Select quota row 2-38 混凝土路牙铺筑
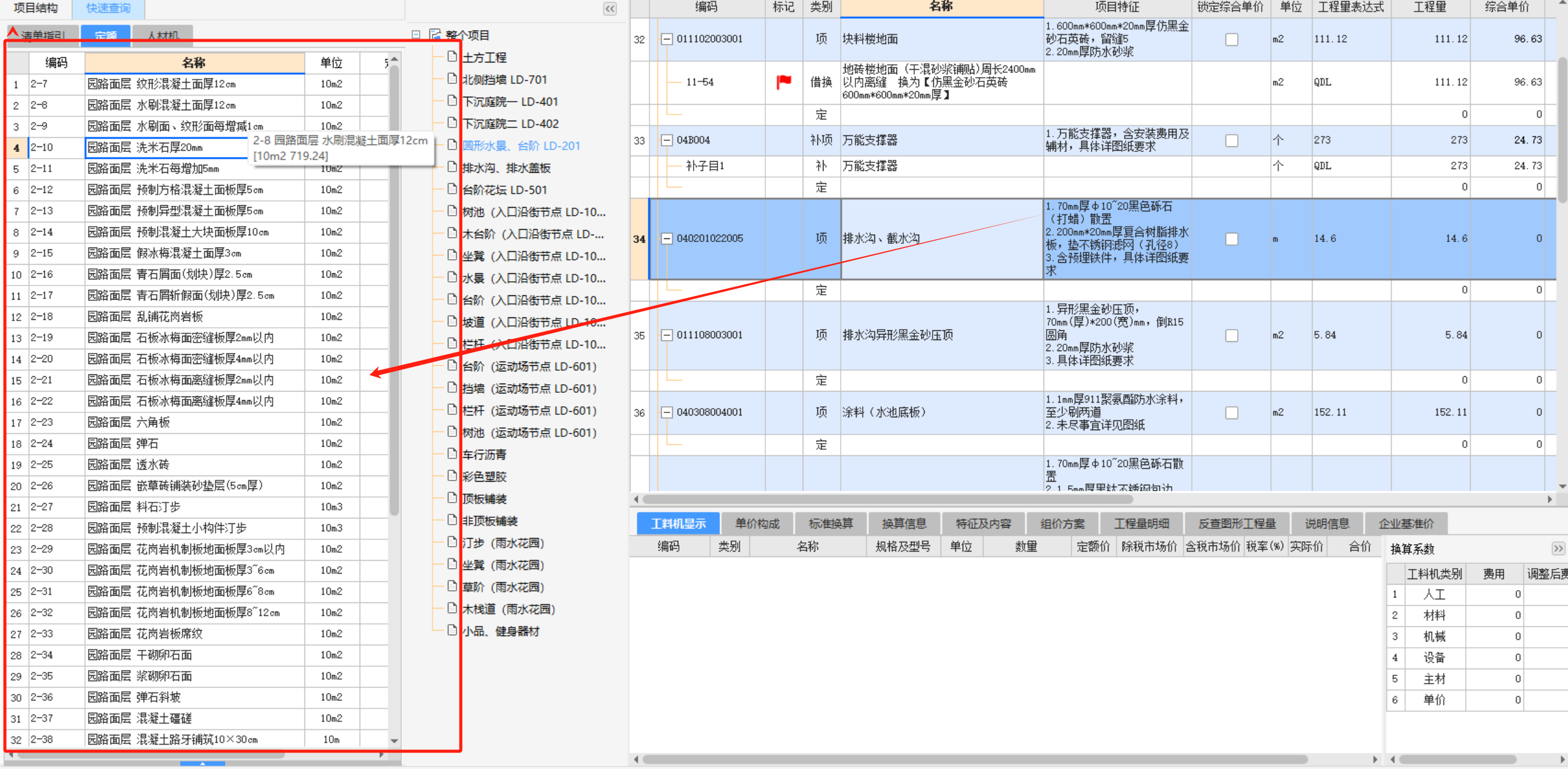 point(196,740)
